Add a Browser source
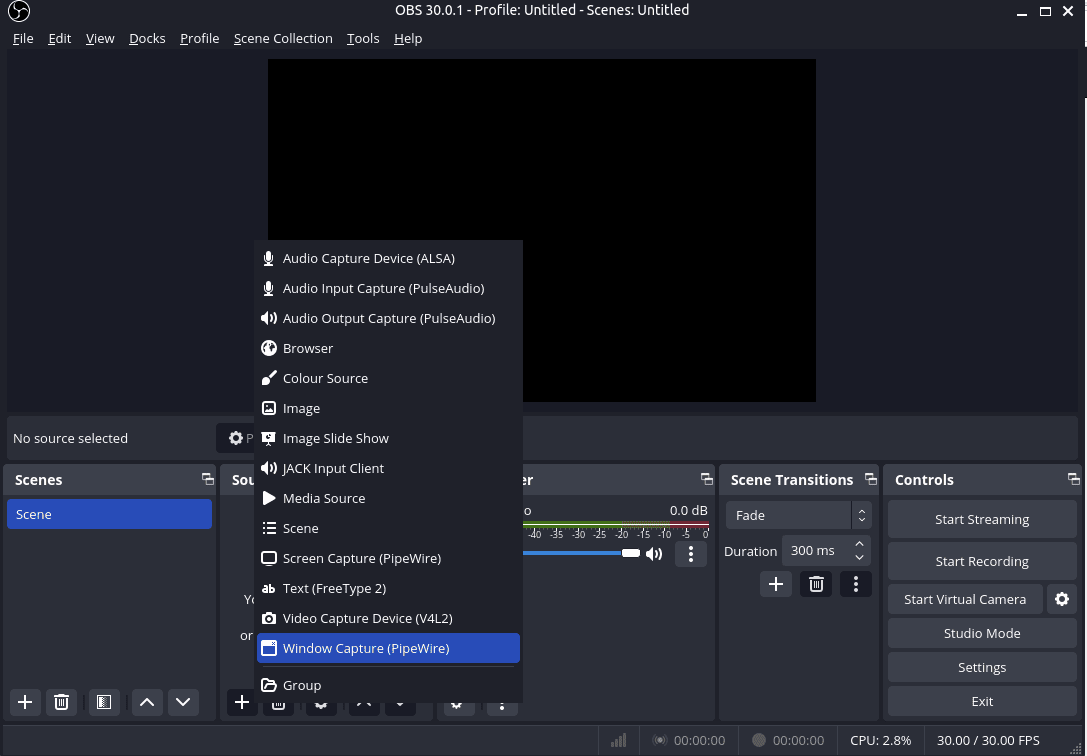 tap(388, 349)
